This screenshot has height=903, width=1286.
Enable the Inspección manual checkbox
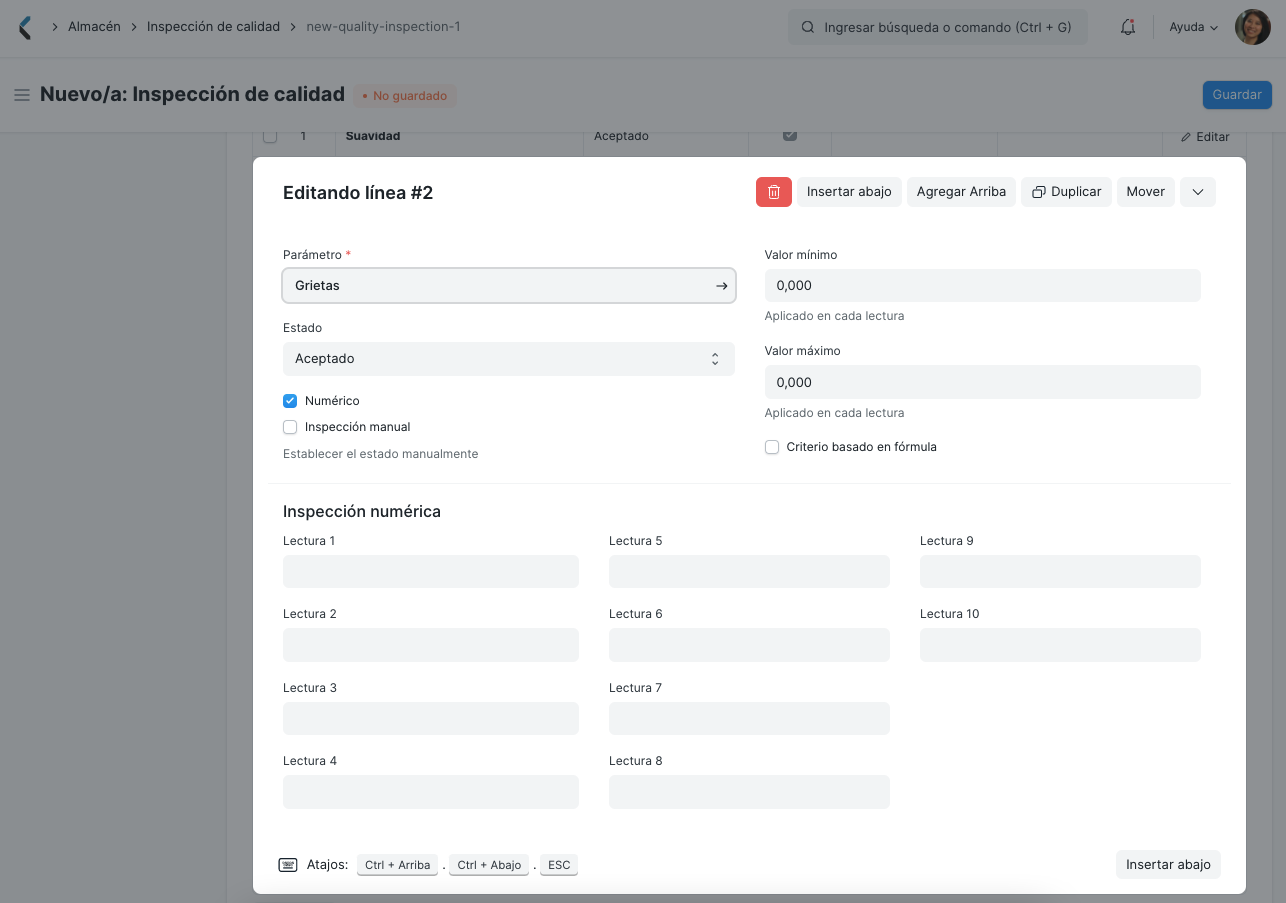pyautogui.click(x=290, y=427)
